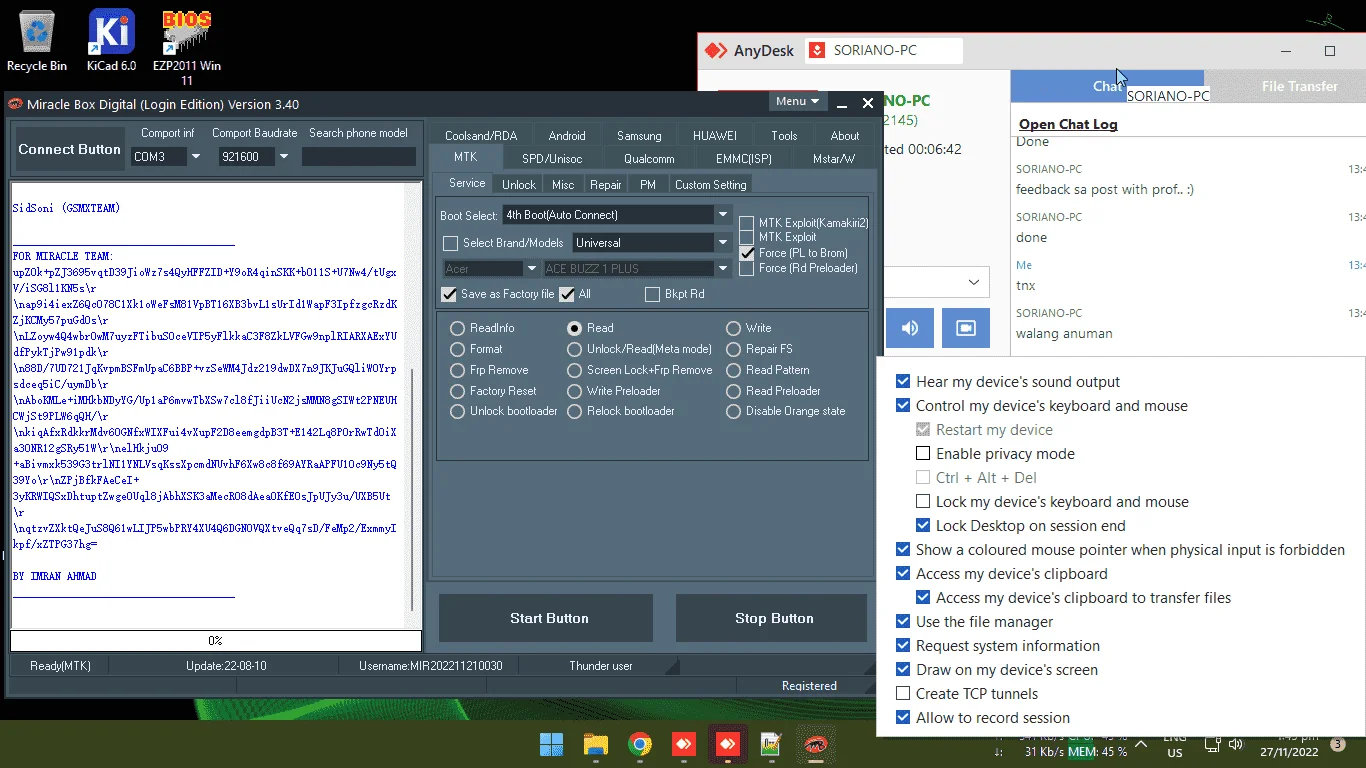Click the Start Button
1366x768 pixels.
[x=549, y=618]
